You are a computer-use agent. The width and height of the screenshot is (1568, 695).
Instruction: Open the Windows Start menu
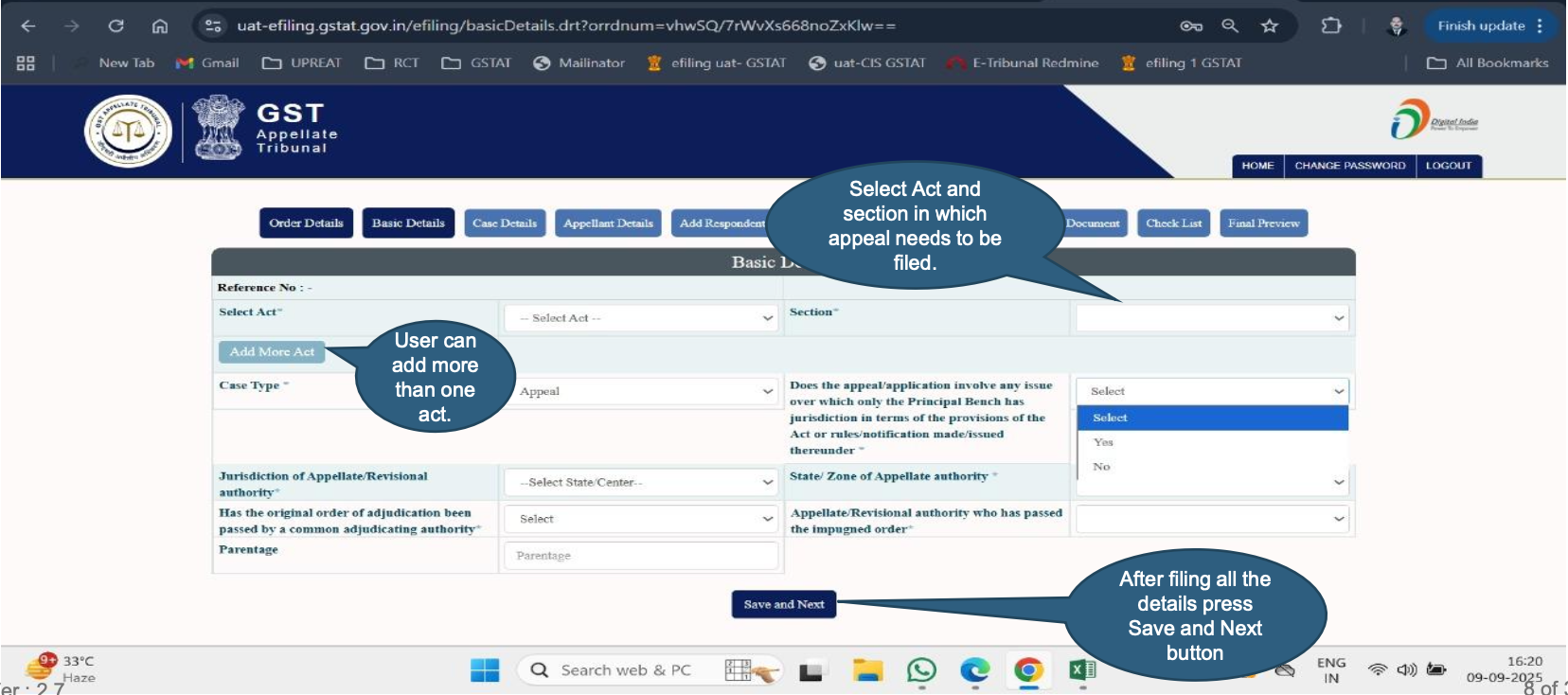[x=485, y=670]
